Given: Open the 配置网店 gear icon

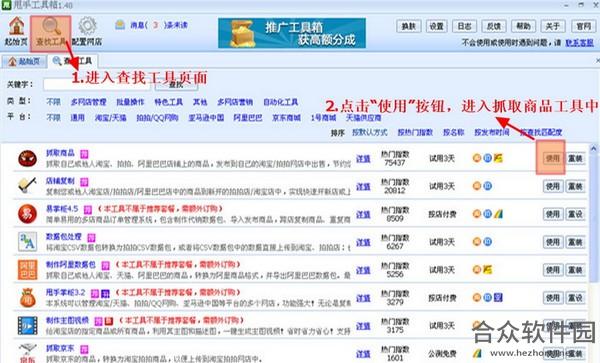Looking at the screenshot, I should [87, 26].
